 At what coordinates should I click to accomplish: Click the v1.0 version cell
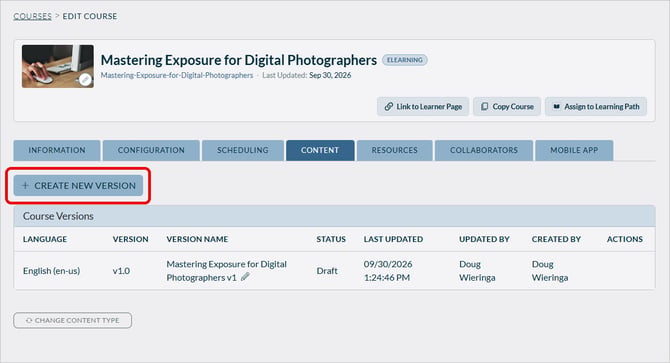121,271
